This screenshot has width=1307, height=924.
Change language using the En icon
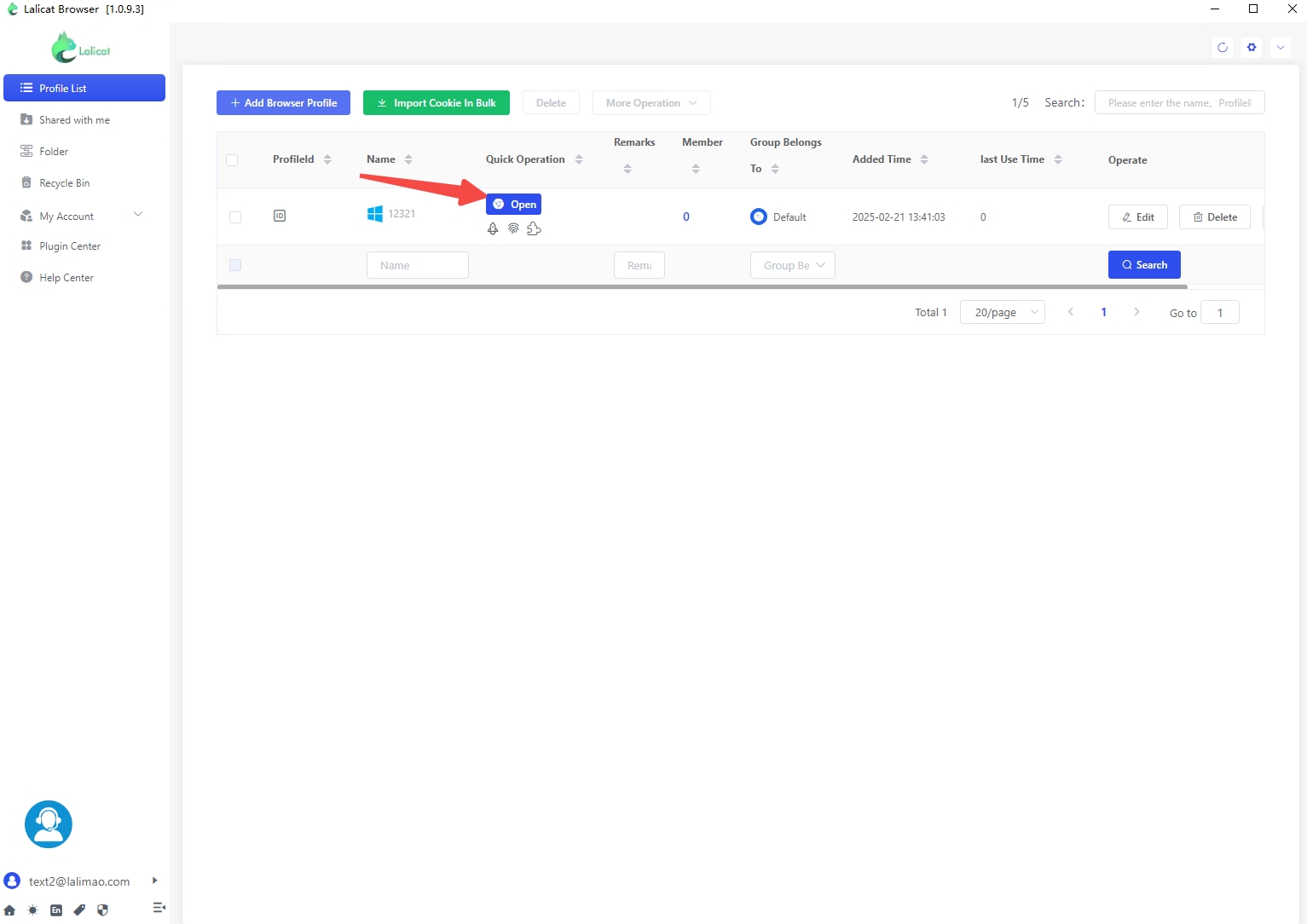pos(56,910)
